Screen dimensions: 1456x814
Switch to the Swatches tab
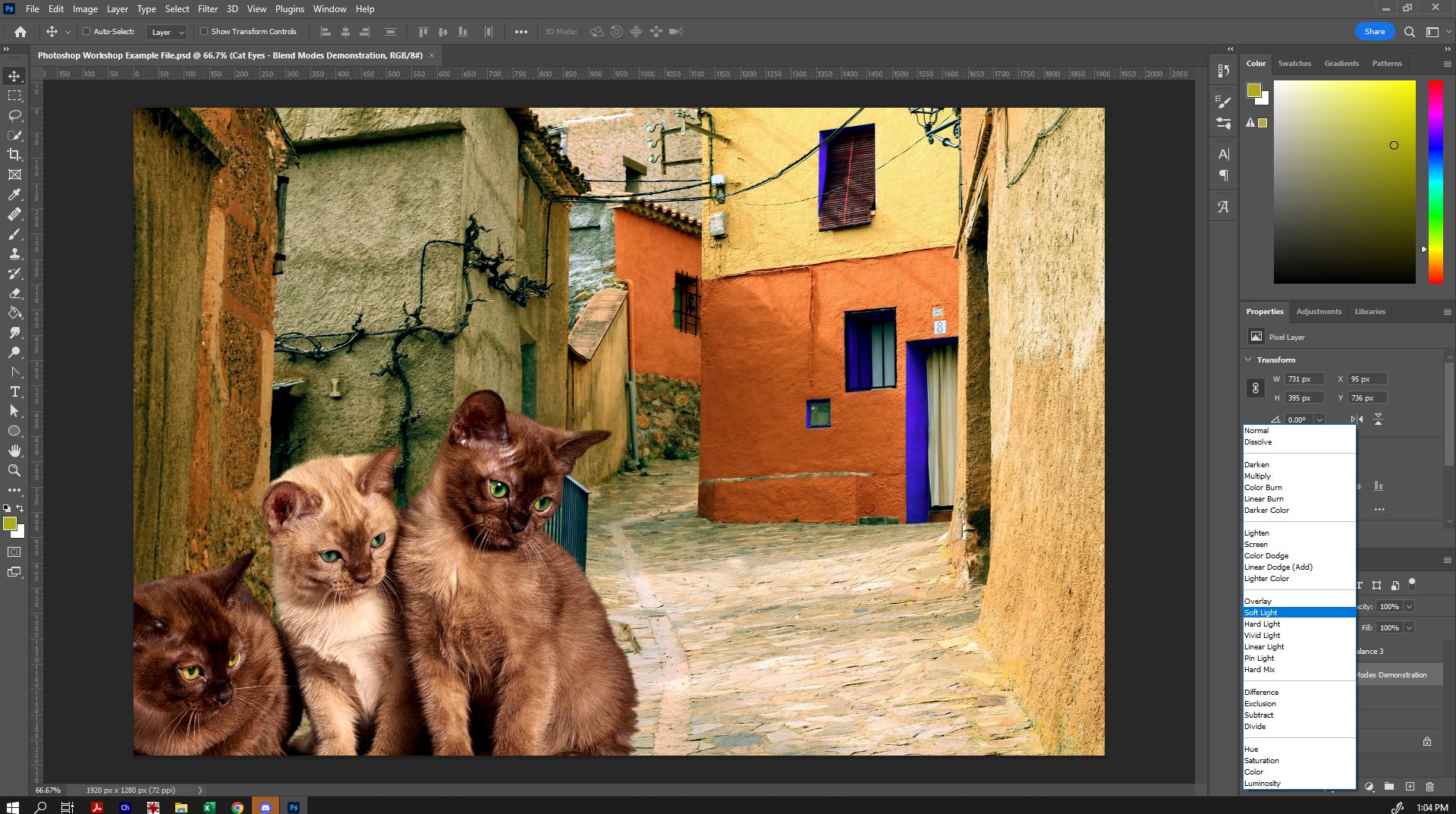pyautogui.click(x=1294, y=64)
